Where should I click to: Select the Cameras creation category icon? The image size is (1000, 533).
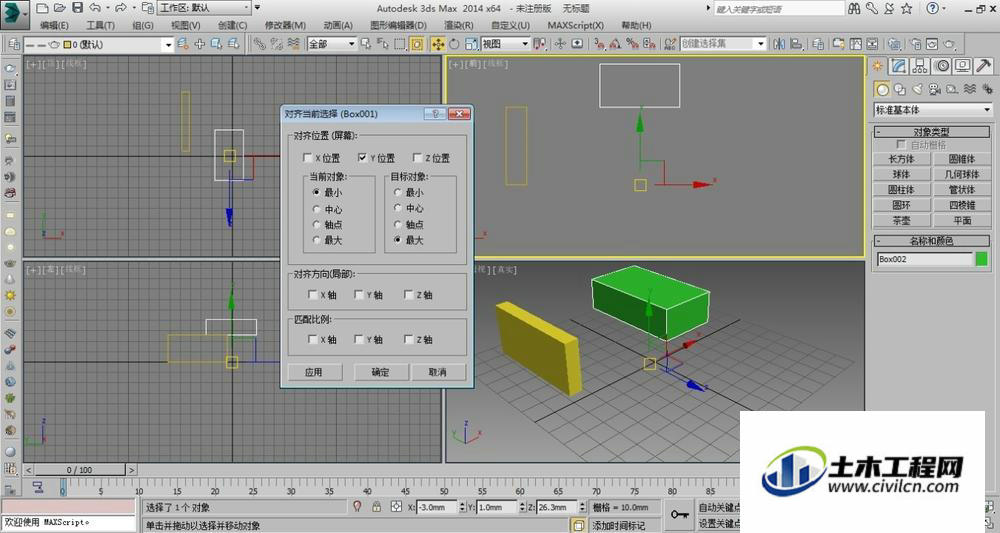pos(935,89)
